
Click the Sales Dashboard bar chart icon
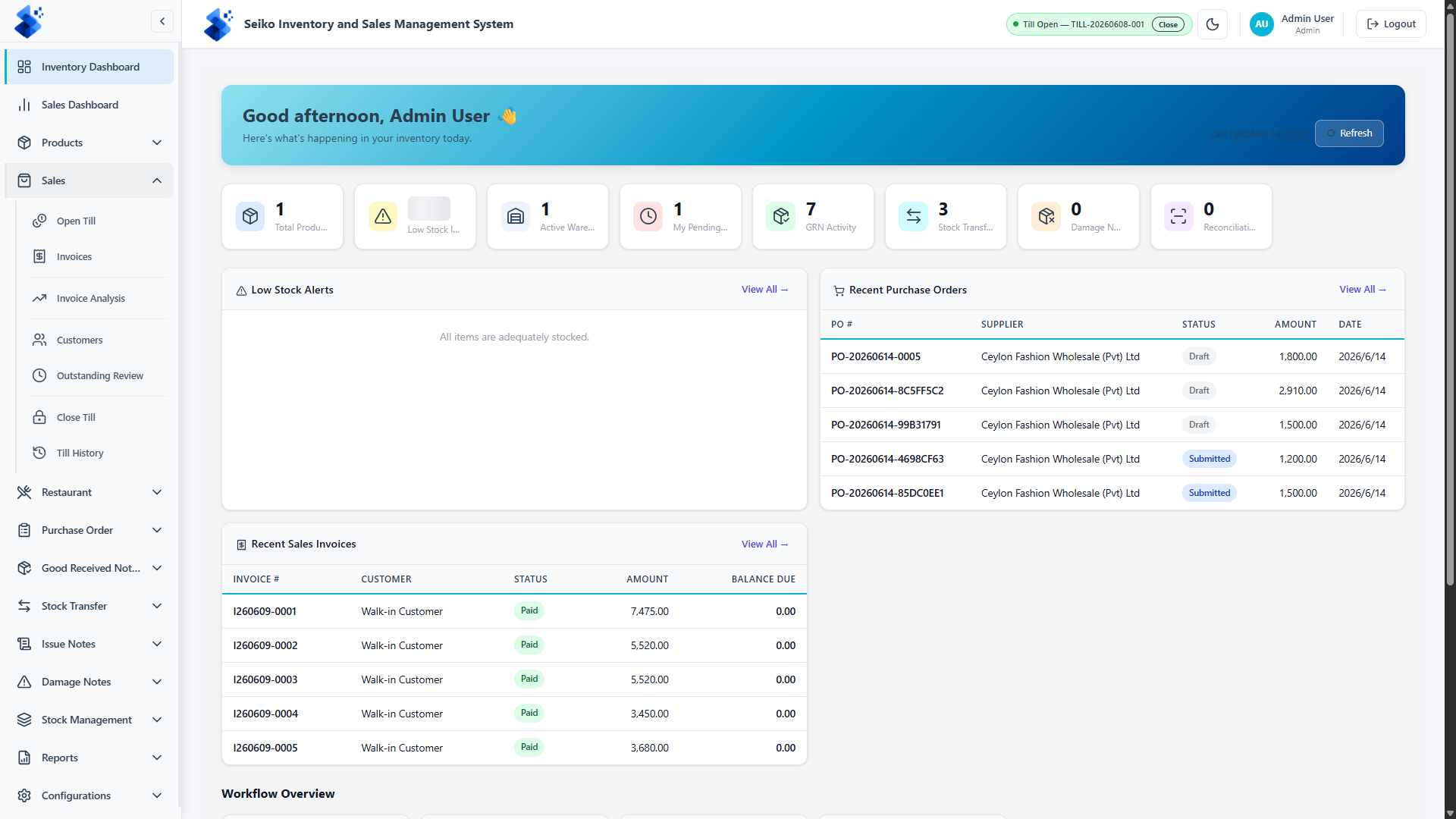24,105
